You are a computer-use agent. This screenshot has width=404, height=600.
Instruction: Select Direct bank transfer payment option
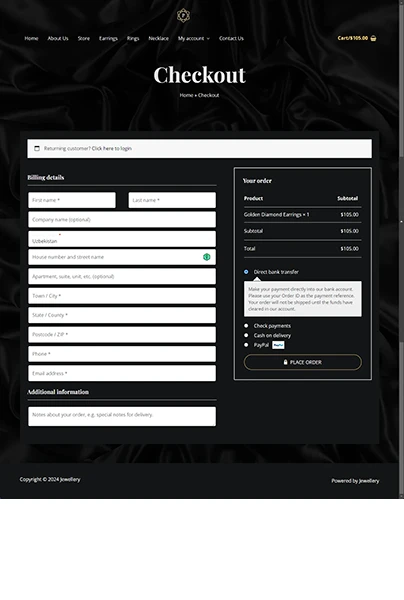246,272
